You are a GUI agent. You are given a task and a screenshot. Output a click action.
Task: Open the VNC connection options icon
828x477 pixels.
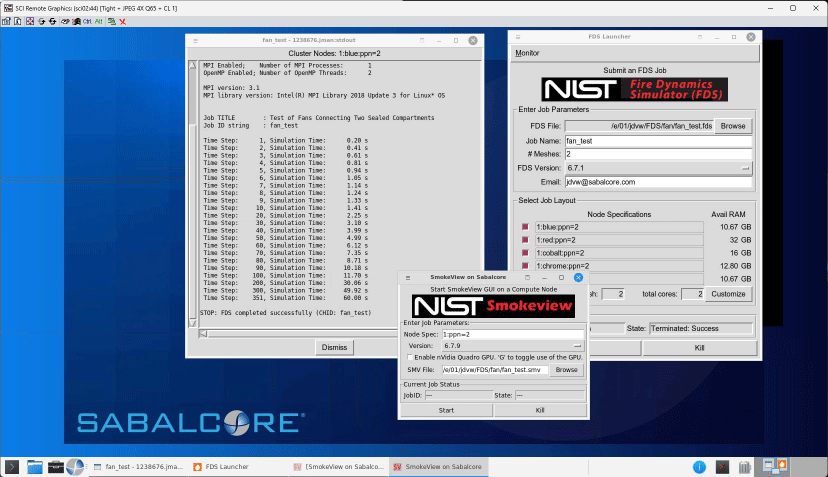point(6,21)
